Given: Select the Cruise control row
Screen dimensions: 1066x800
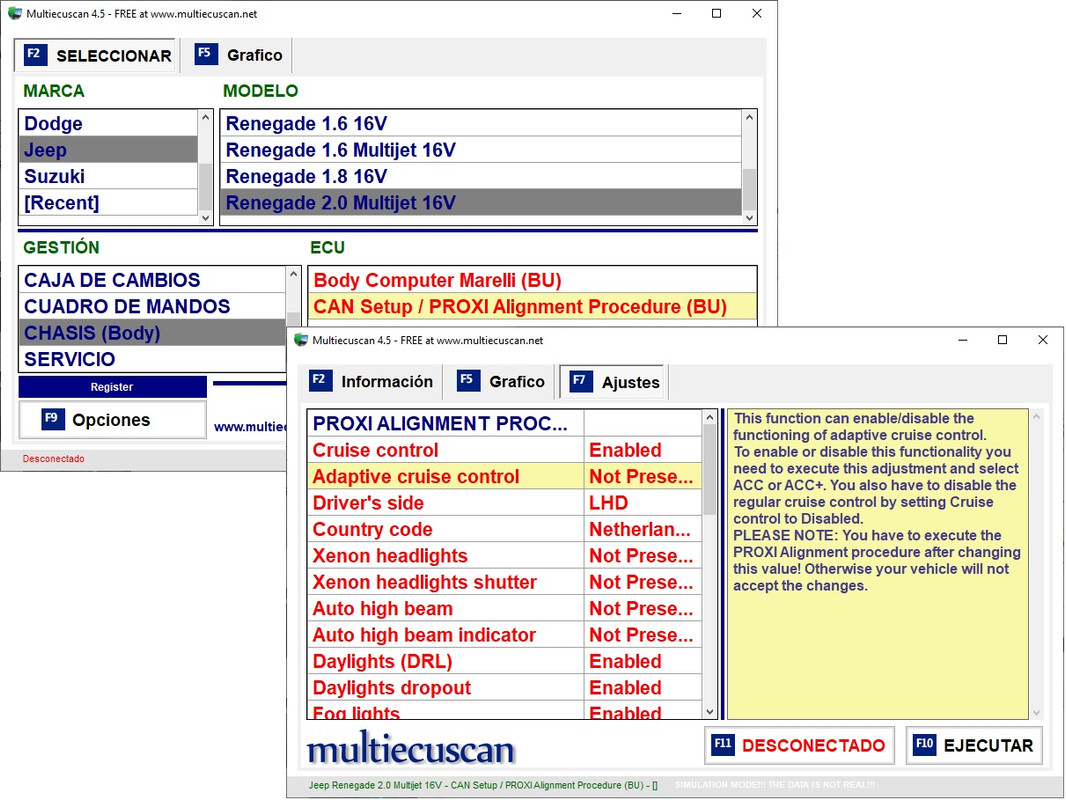Looking at the screenshot, I should pos(504,449).
